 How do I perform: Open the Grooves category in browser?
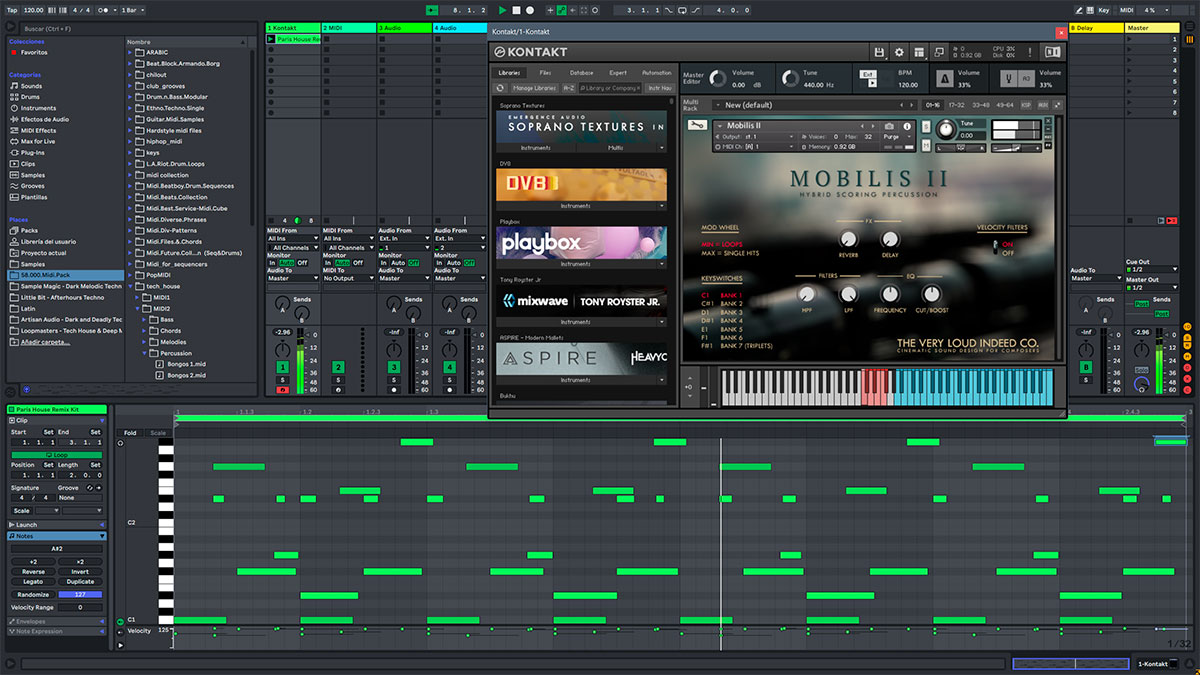pyautogui.click(x=33, y=186)
